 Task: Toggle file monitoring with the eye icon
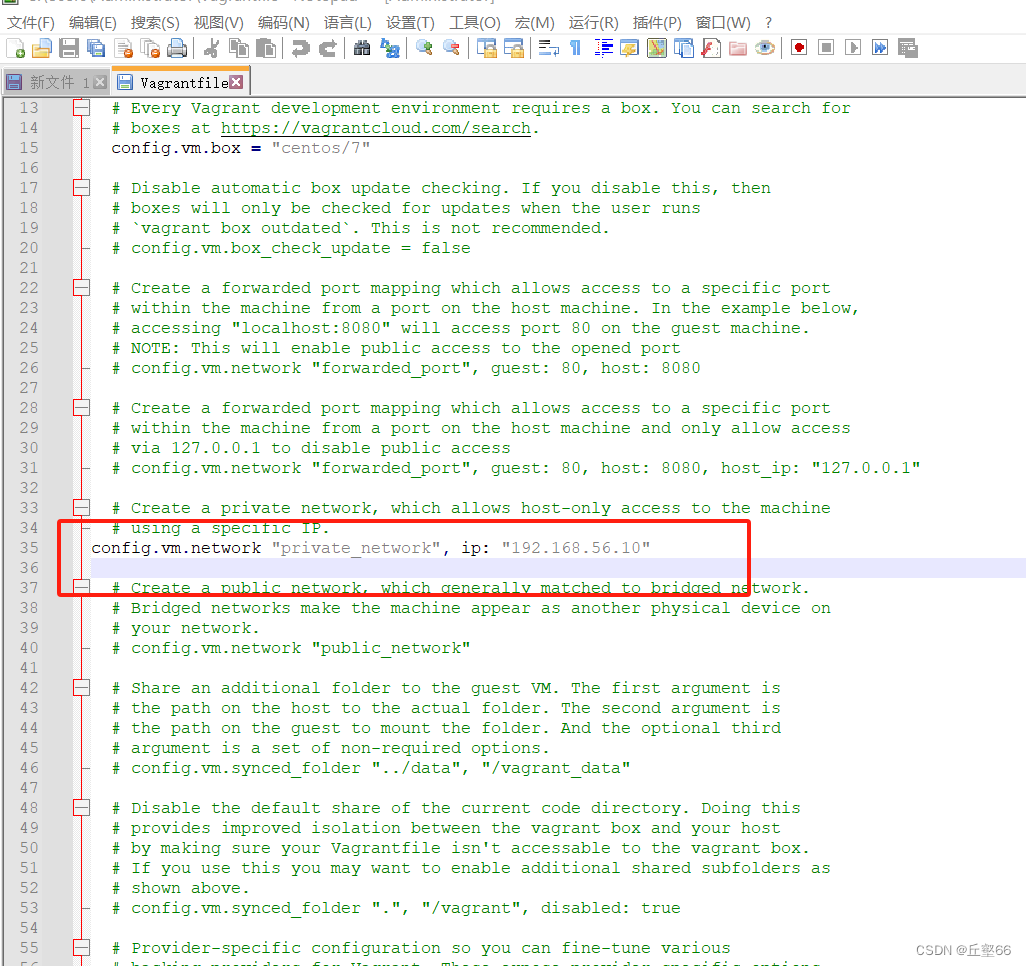pyautogui.click(x=765, y=48)
